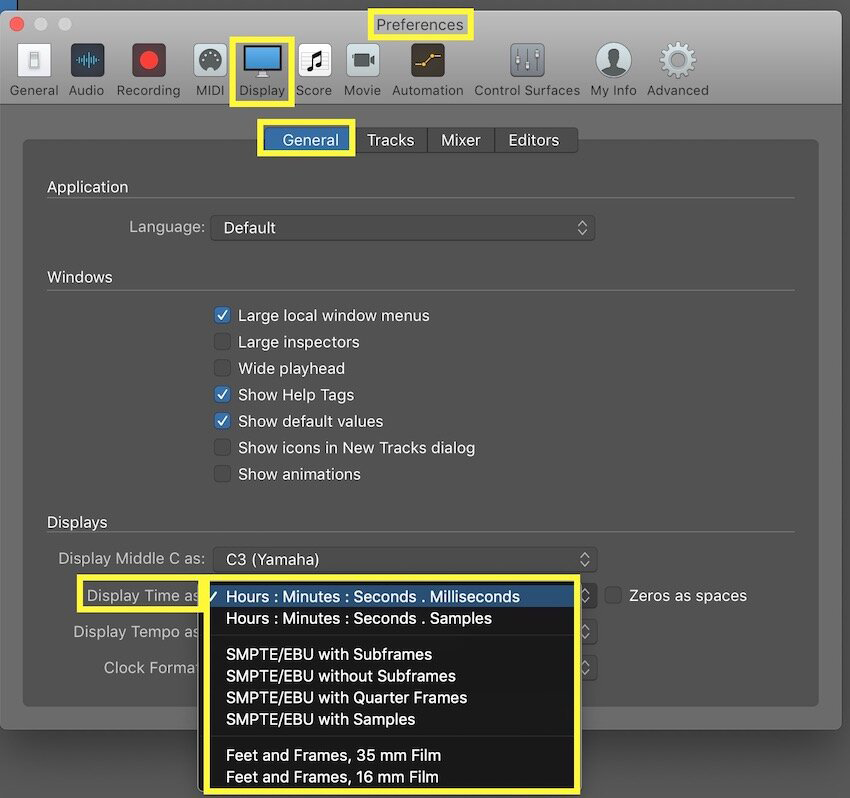Open General preferences pane in toolbar
Viewport: 850px width, 798px height.
pyautogui.click(x=34, y=70)
